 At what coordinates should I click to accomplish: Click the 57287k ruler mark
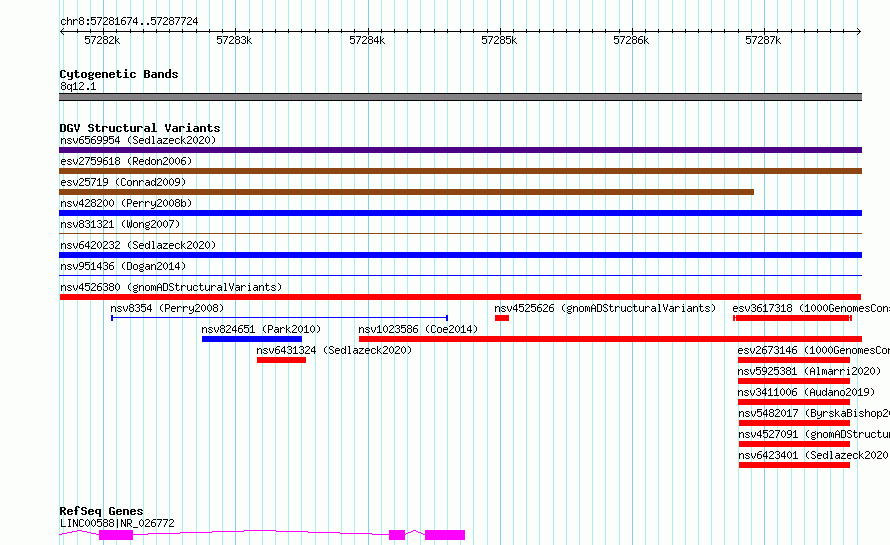coord(763,40)
